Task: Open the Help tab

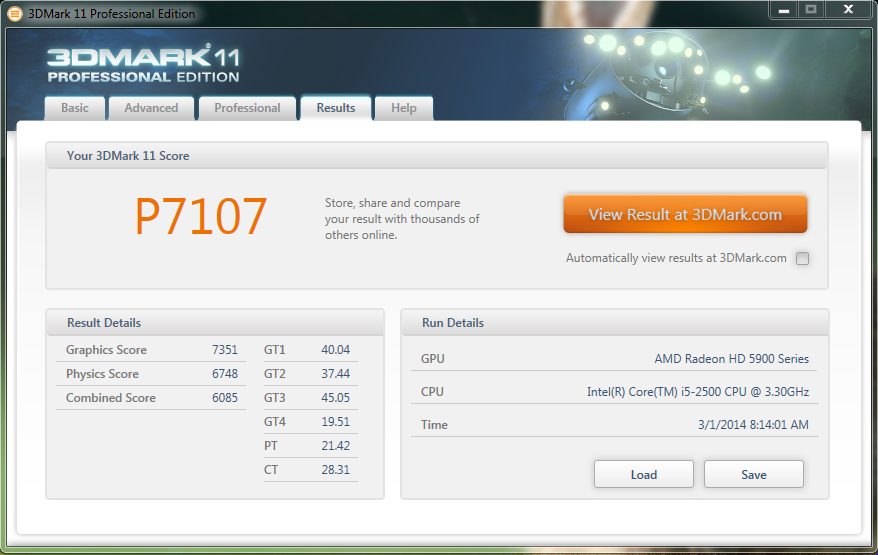Action: pos(404,108)
